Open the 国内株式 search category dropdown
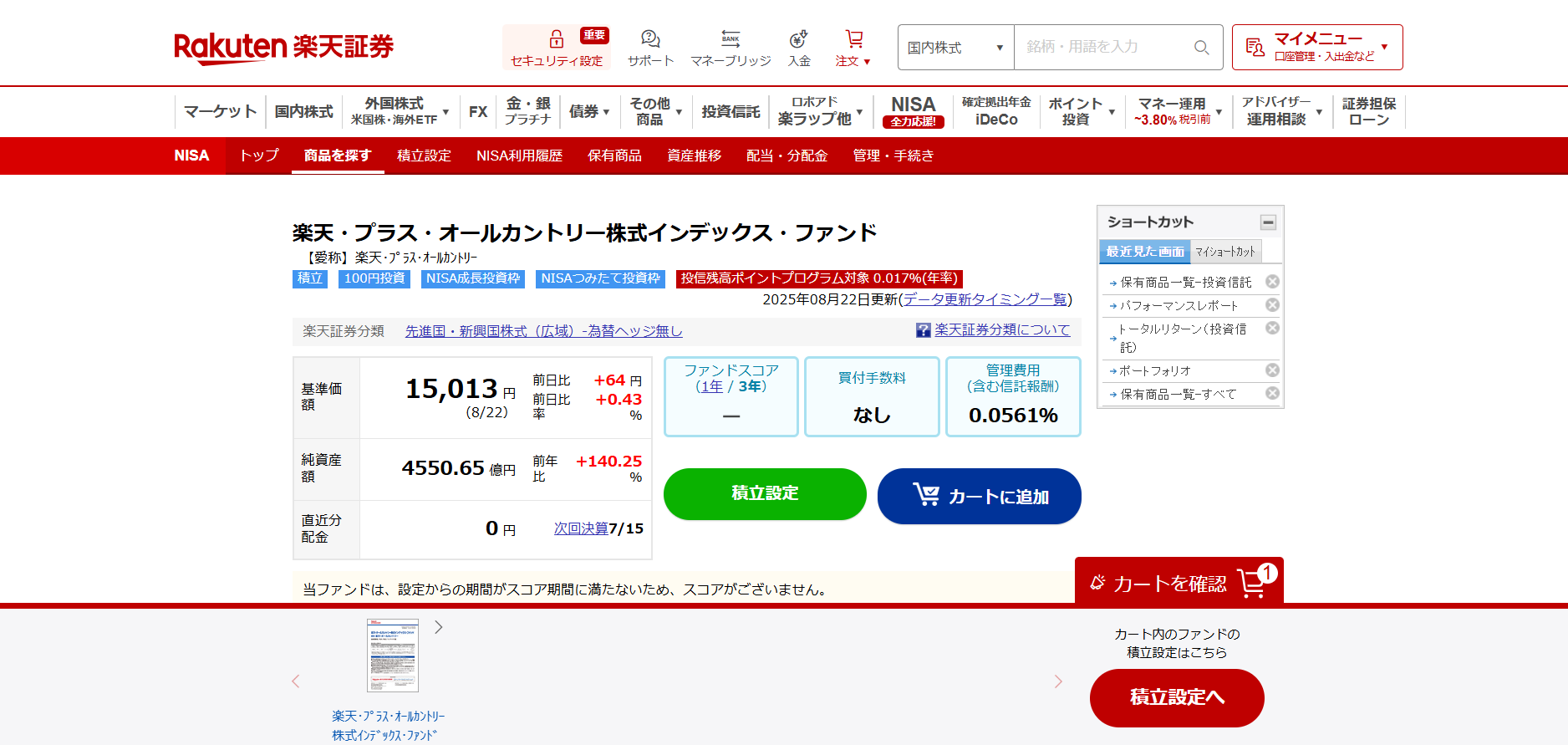1568x745 pixels. (955, 48)
